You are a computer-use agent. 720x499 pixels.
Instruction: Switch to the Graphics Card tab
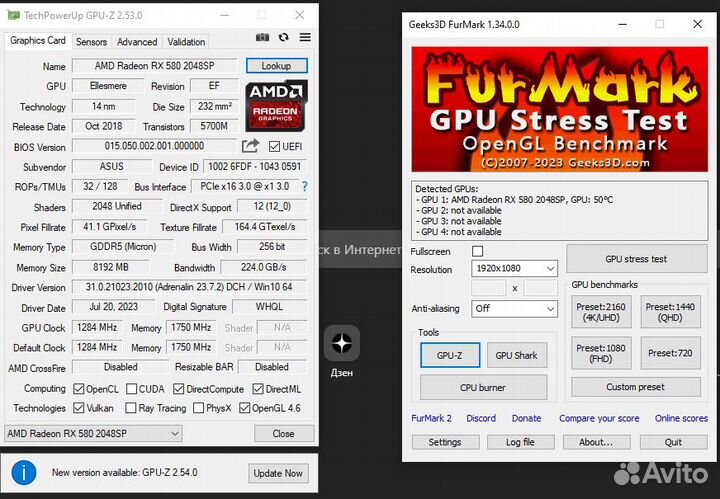click(x=38, y=40)
